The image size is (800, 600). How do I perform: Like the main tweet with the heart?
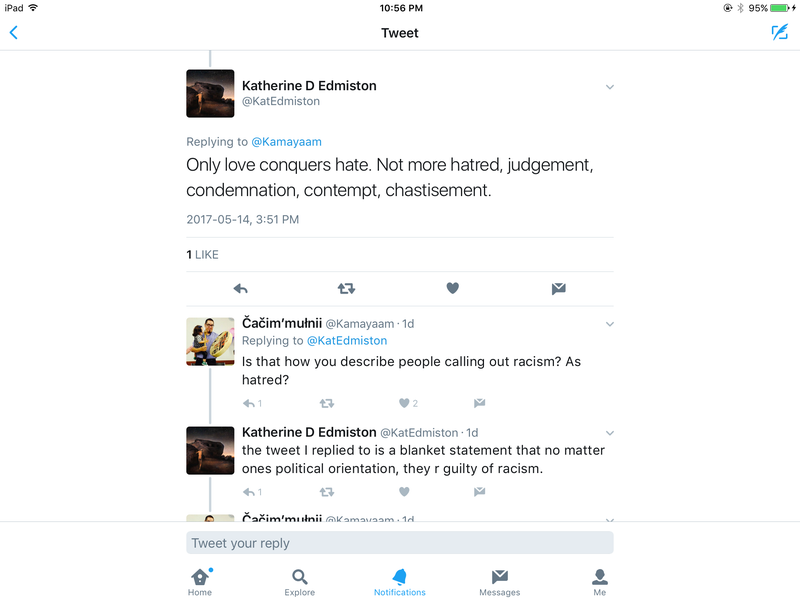tap(453, 288)
